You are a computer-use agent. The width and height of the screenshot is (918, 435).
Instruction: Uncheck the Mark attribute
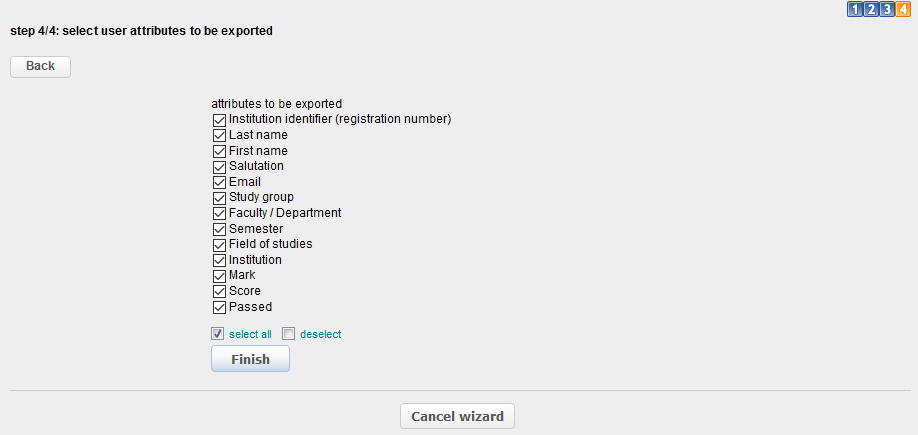tap(220, 275)
